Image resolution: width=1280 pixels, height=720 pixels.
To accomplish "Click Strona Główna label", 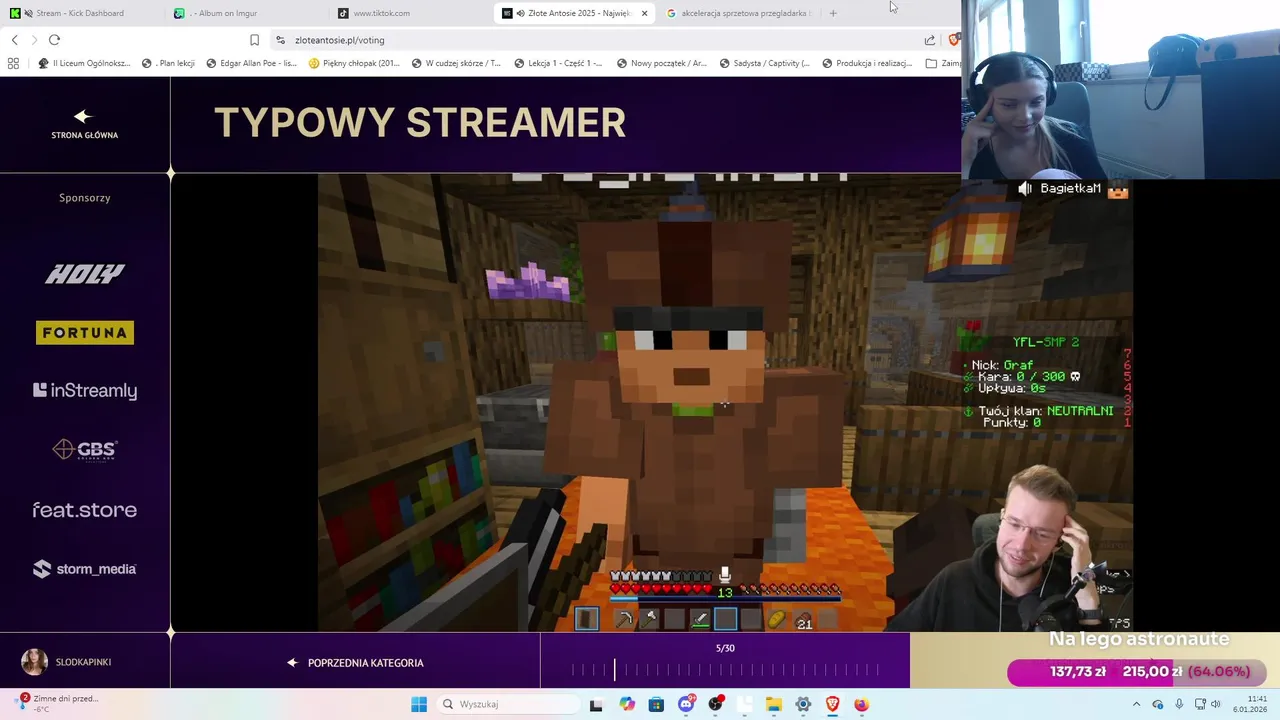I will 85,135.
